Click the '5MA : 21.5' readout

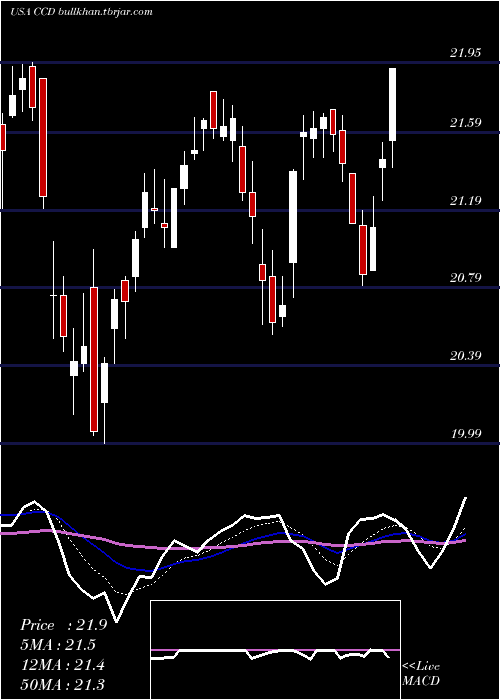[58, 645]
